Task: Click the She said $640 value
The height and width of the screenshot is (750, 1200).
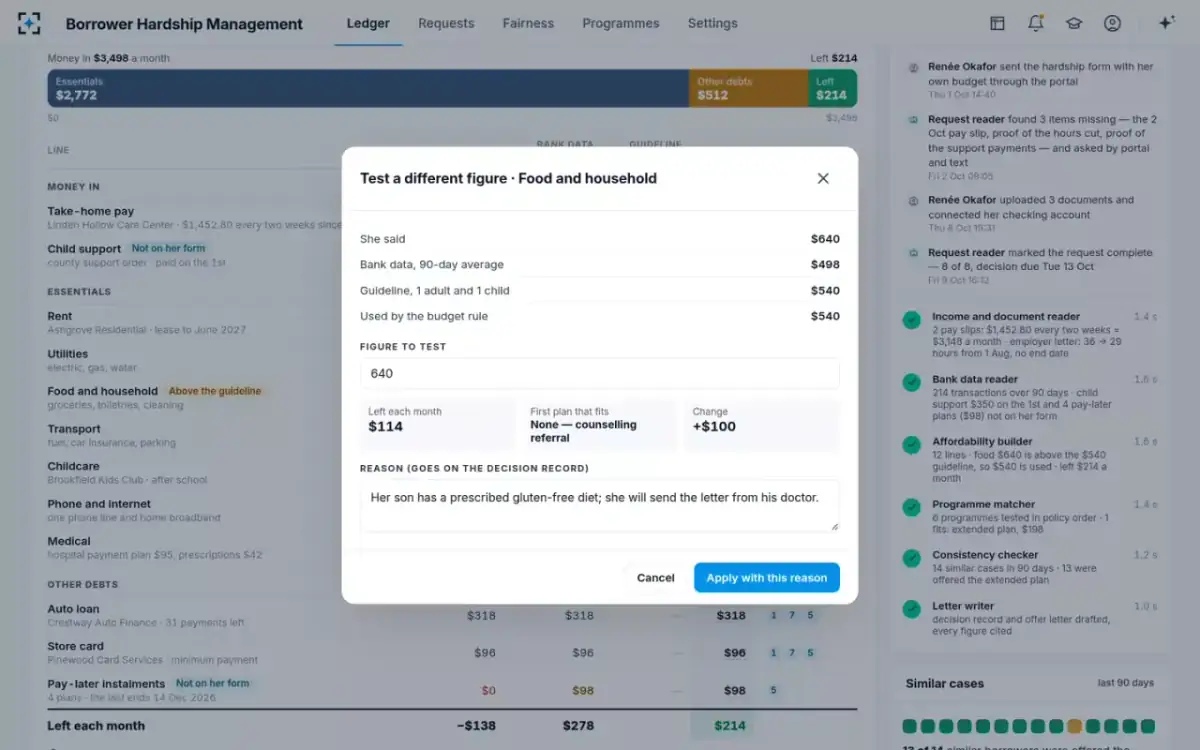Action: [825, 239]
